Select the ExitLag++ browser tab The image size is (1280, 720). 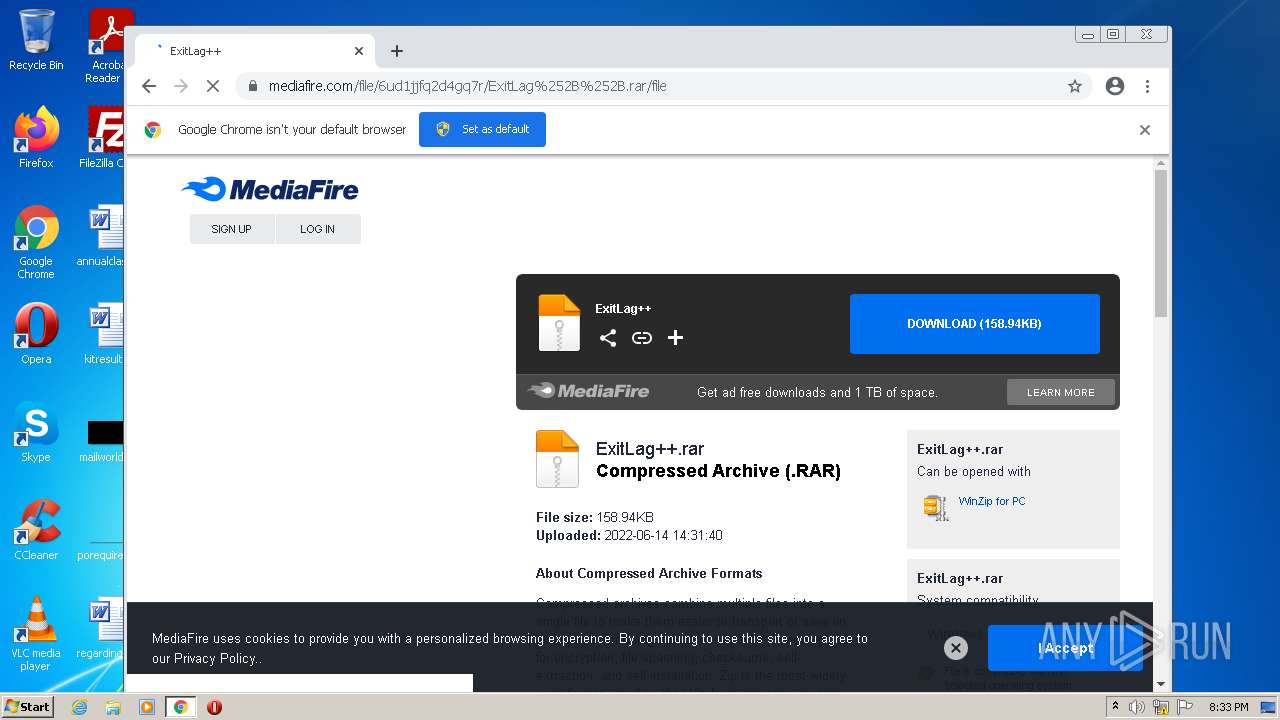click(254, 51)
